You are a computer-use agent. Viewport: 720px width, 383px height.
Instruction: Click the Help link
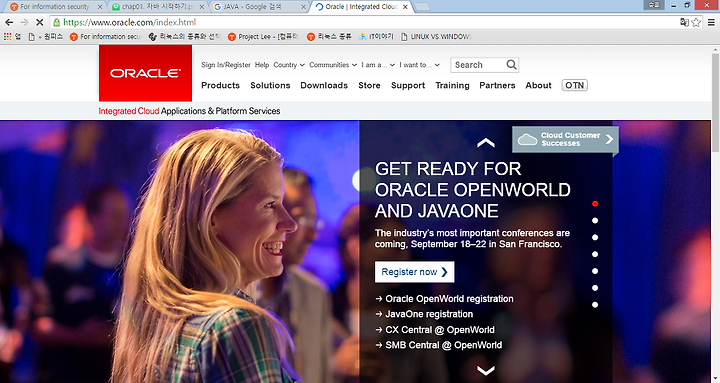(x=262, y=65)
